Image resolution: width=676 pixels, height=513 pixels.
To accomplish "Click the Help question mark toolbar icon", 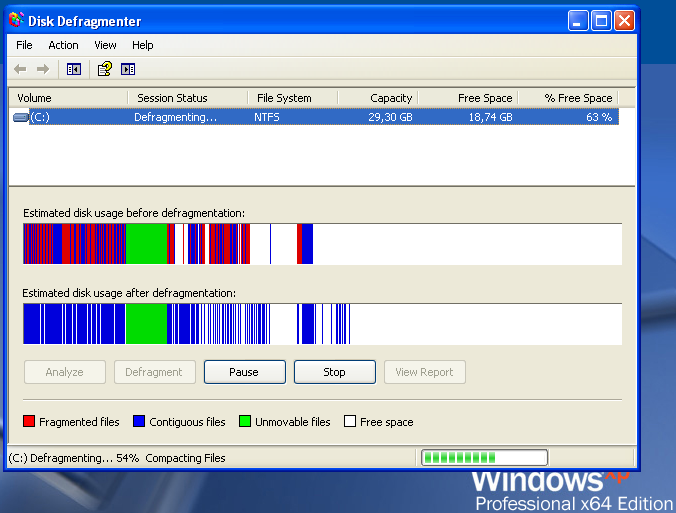I will pyautogui.click(x=103, y=69).
